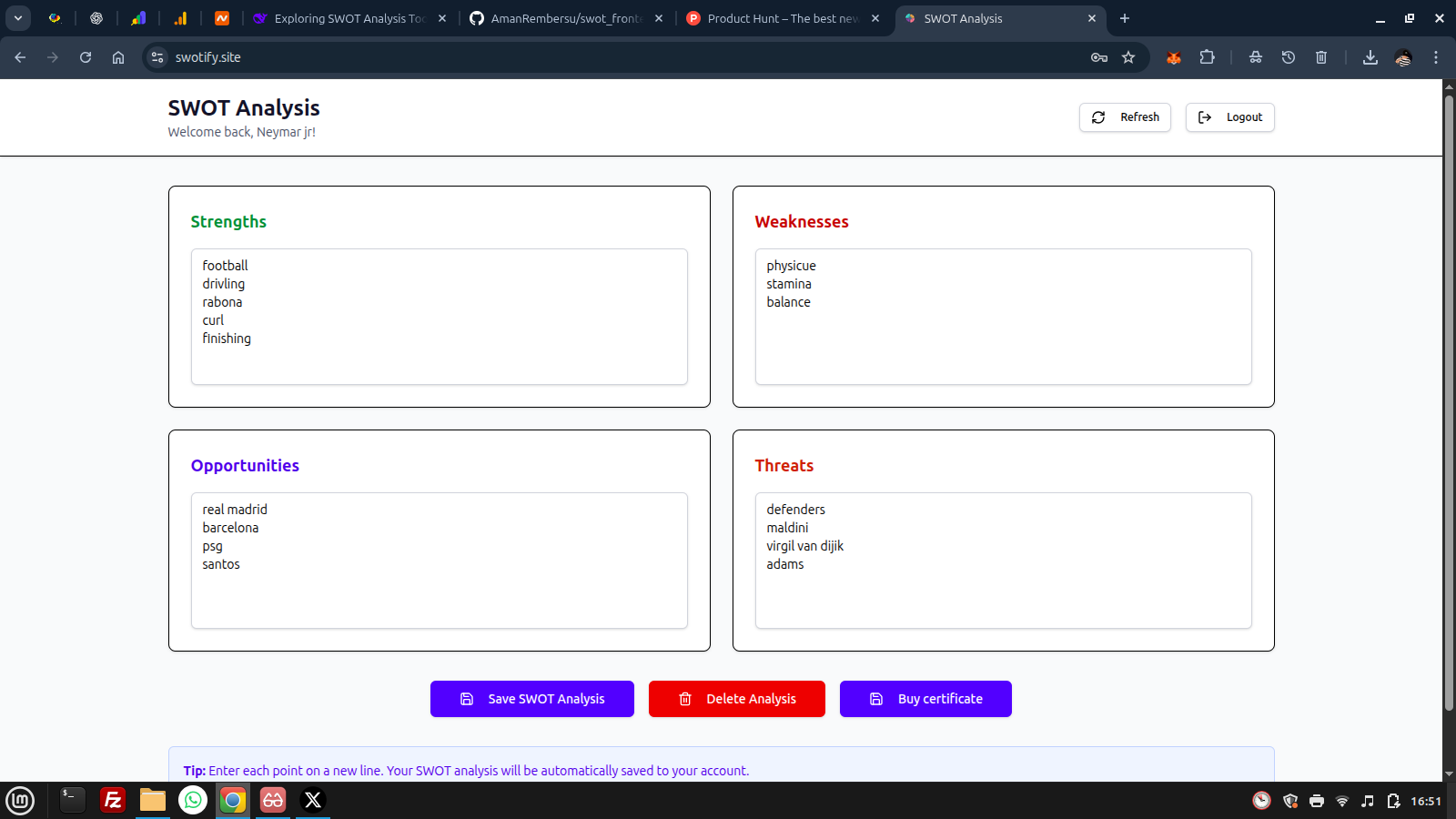1456x819 pixels.
Task: Open the terminal from the taskbar
Action: pyautogui.click(x=70, y=800)
